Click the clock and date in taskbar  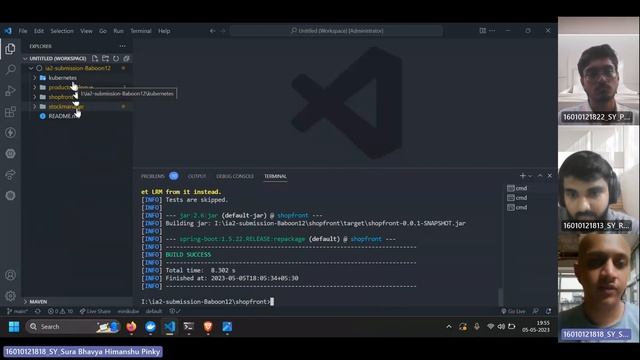(x=536, y=327)
